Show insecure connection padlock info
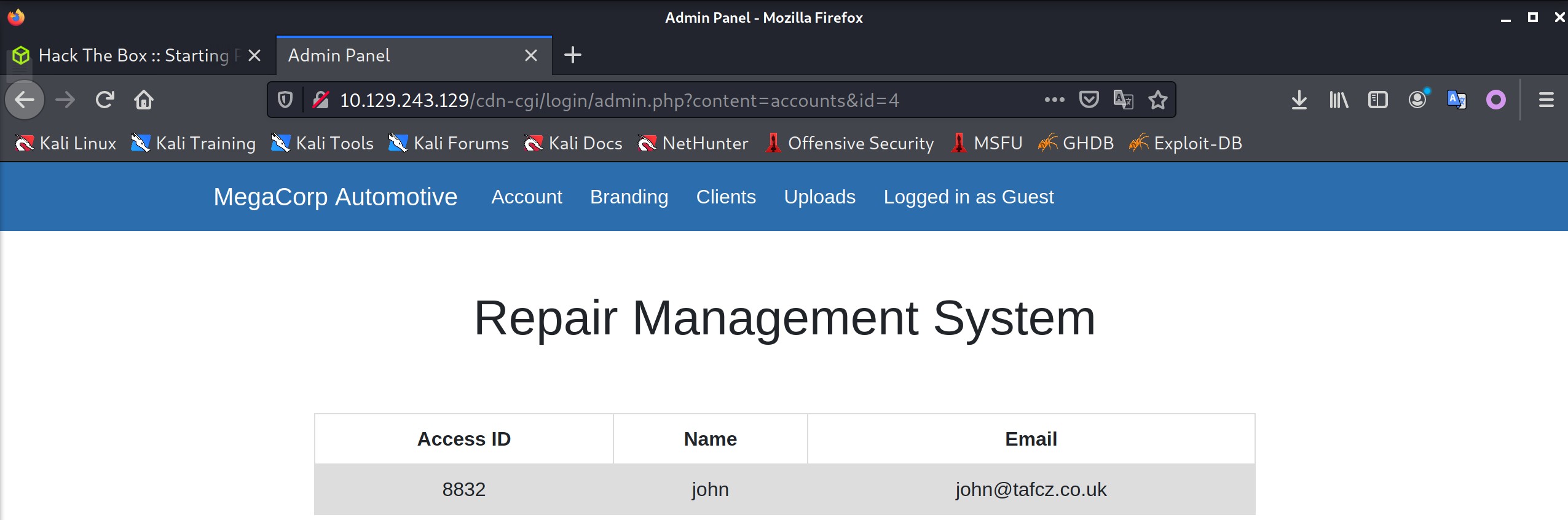Viewport: 1568px width, 520px height. point(321,100)
